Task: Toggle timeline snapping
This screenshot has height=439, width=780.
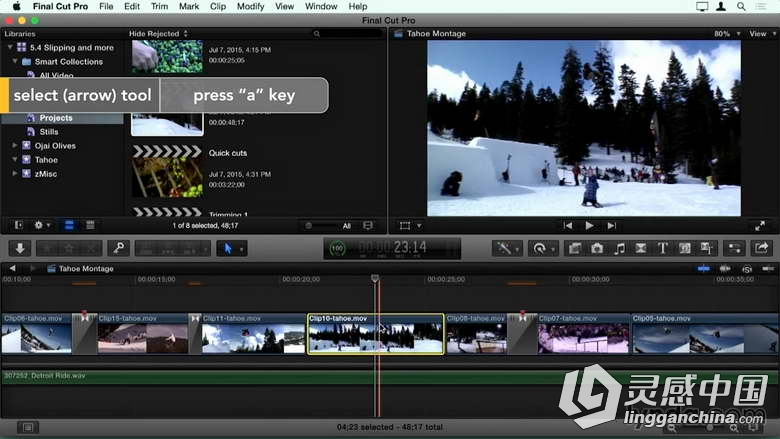Action: coord(768,268)
